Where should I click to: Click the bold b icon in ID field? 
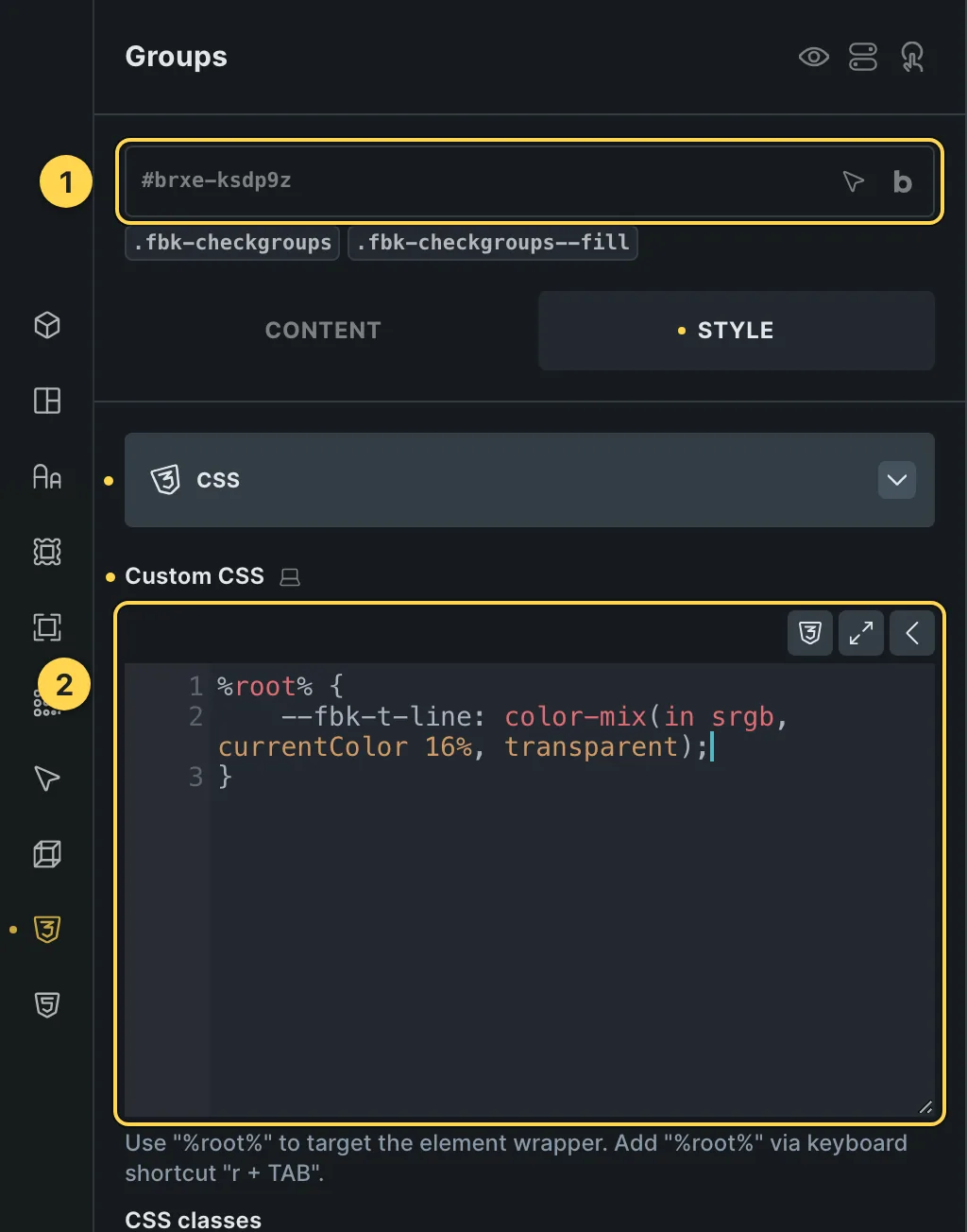click(902, 181)
